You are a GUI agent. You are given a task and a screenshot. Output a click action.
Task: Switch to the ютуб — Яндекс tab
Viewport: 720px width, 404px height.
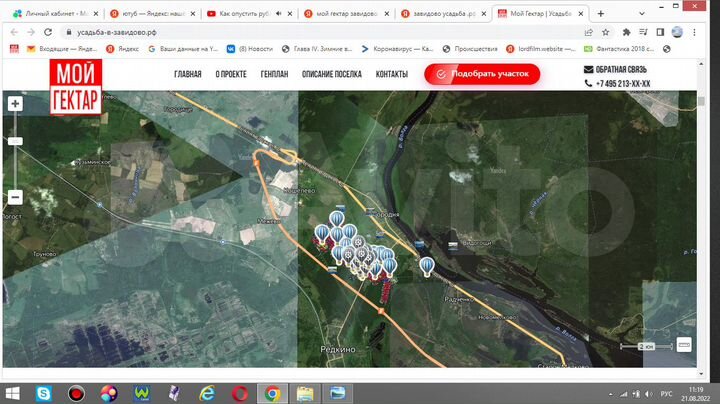coord(153,14)
